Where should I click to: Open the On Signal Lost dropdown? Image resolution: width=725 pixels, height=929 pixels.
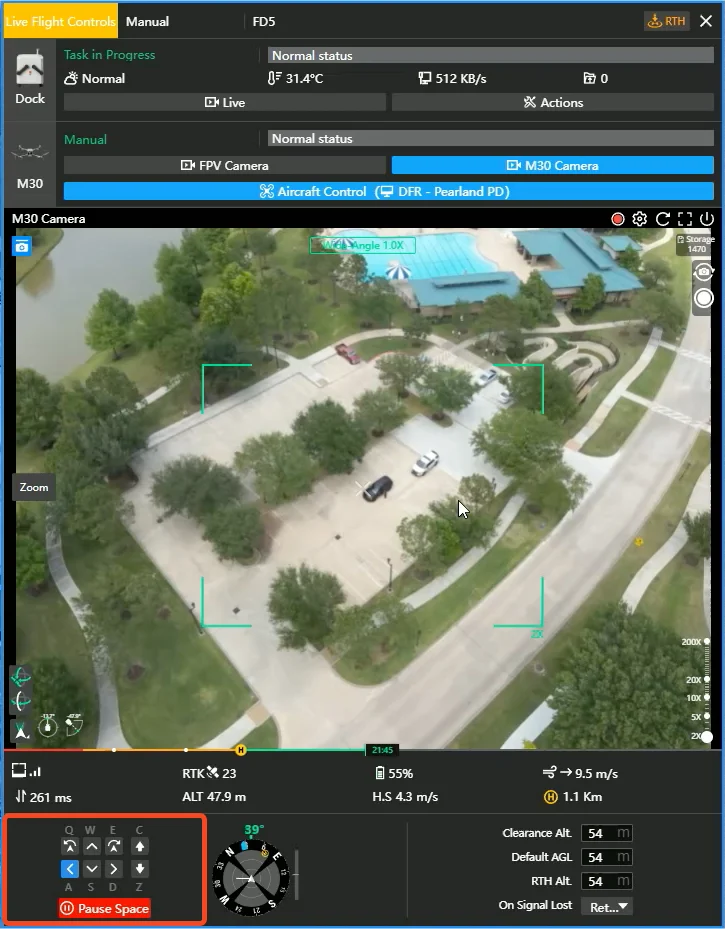click(x=606, y=906)
